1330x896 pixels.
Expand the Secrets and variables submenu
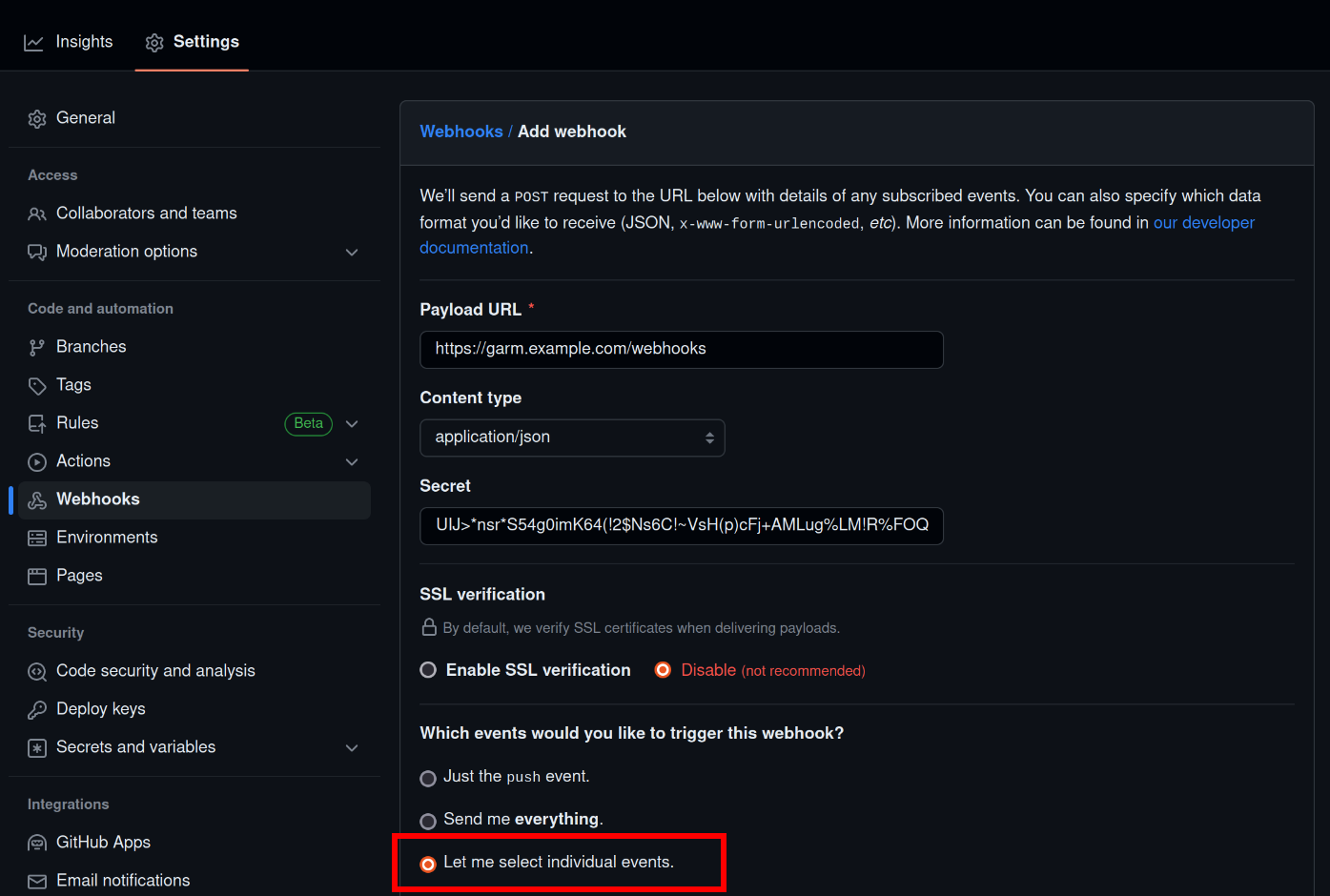tap(352, 748)
